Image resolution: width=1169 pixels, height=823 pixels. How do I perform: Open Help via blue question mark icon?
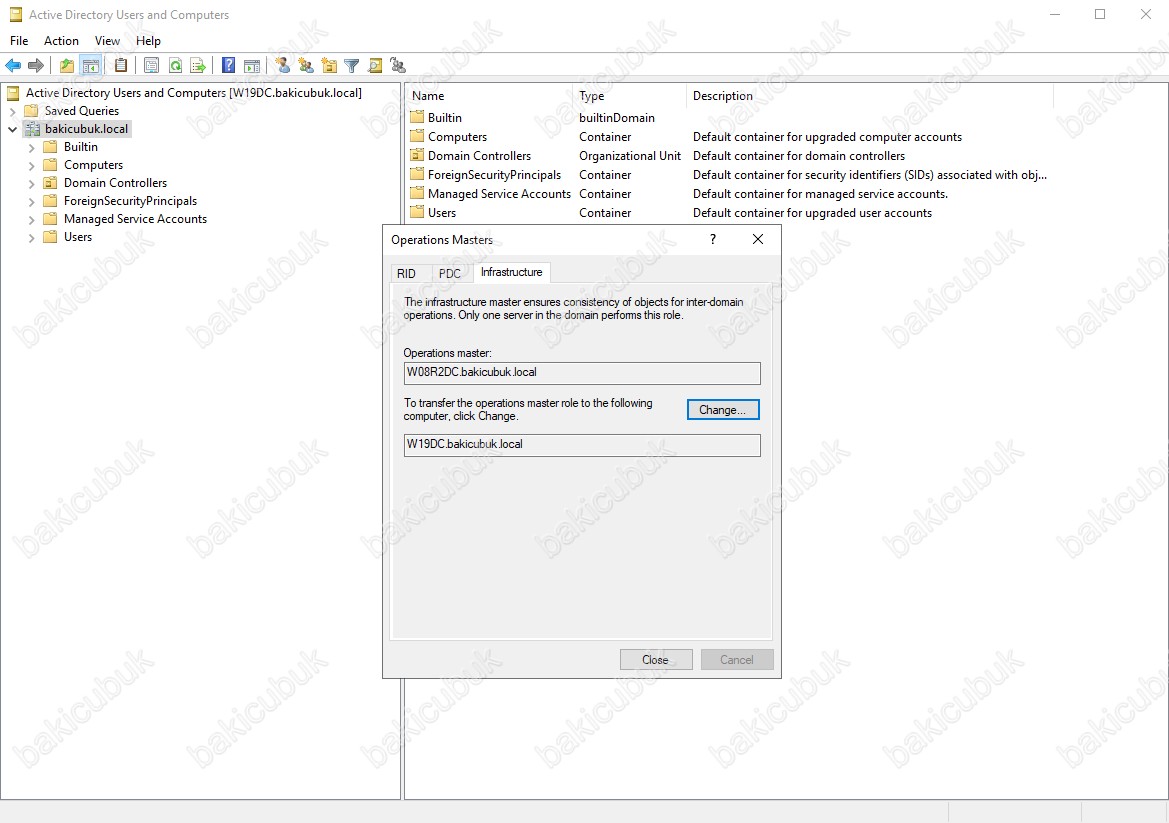(228, 66)
